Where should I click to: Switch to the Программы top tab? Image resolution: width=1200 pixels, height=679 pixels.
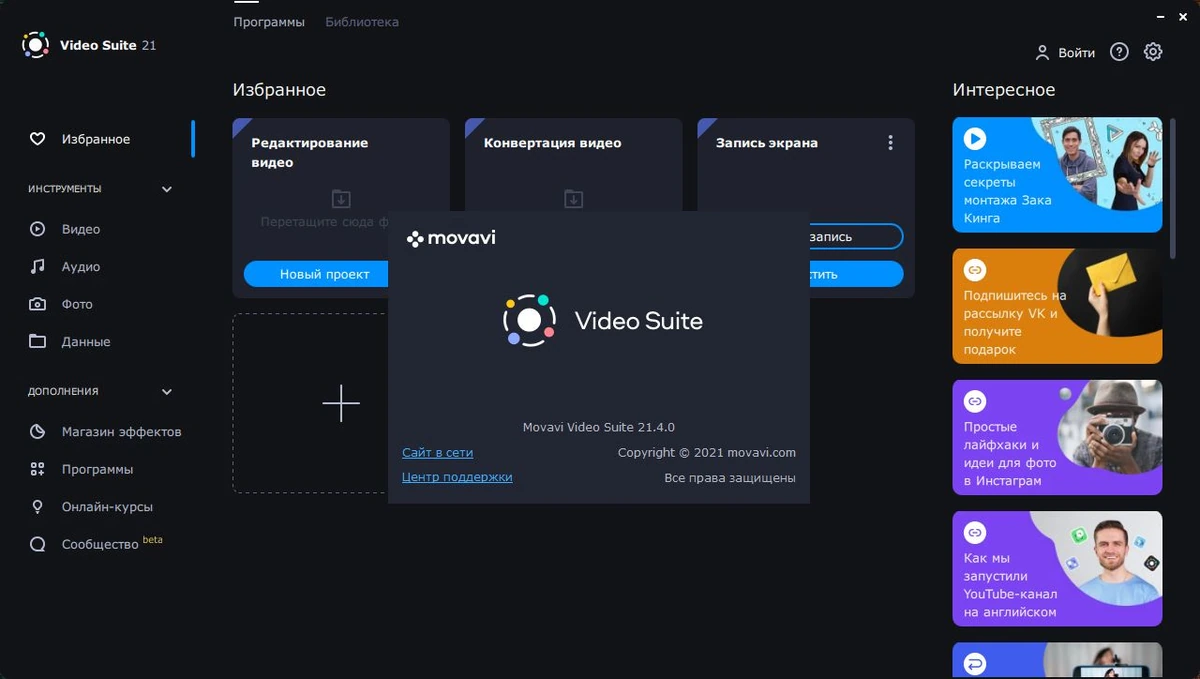point(269,22)
